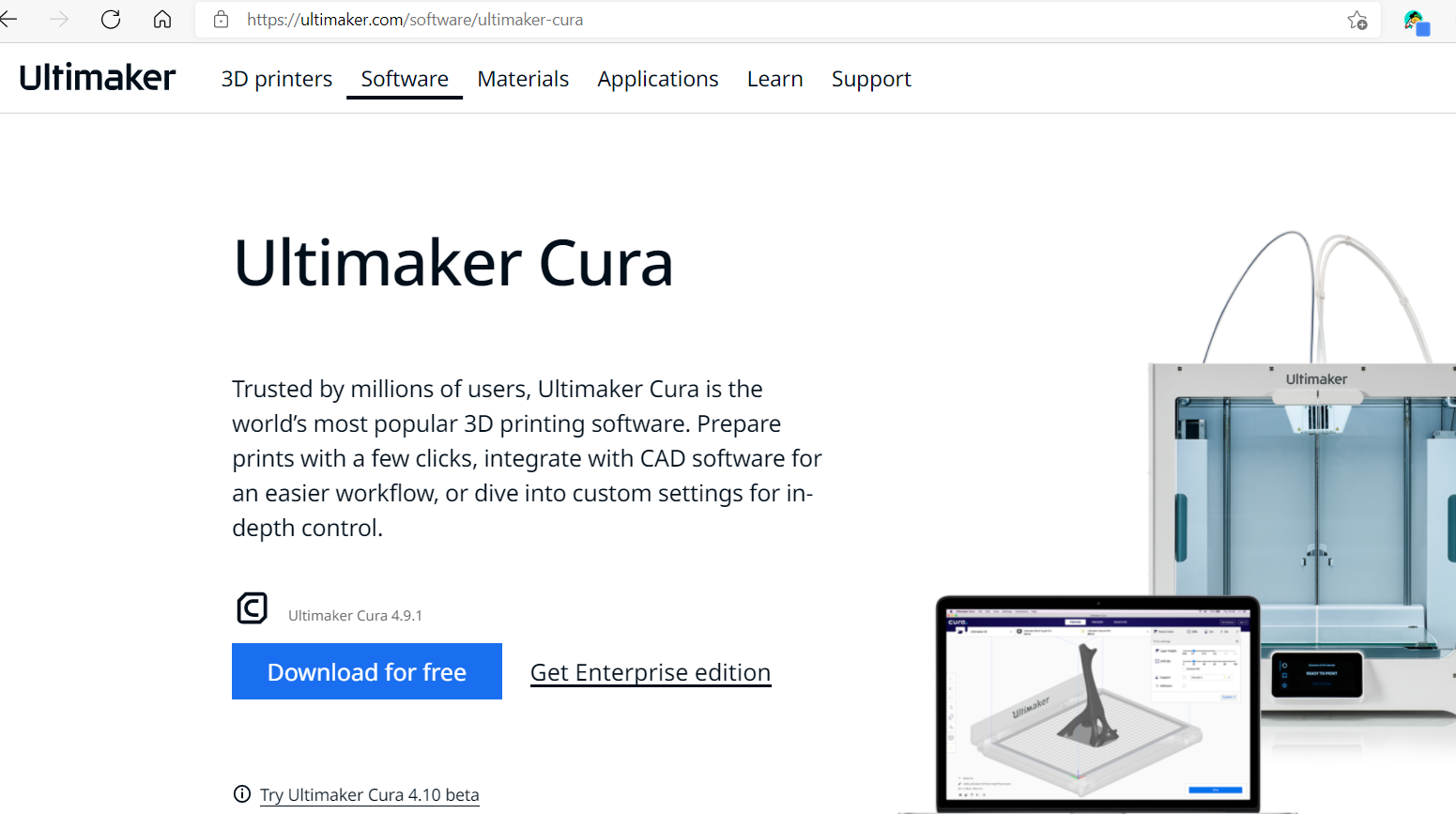This screenshot has width=1456, height=814.
Task: Go to browser home page icon
Action: click(162, 19)
